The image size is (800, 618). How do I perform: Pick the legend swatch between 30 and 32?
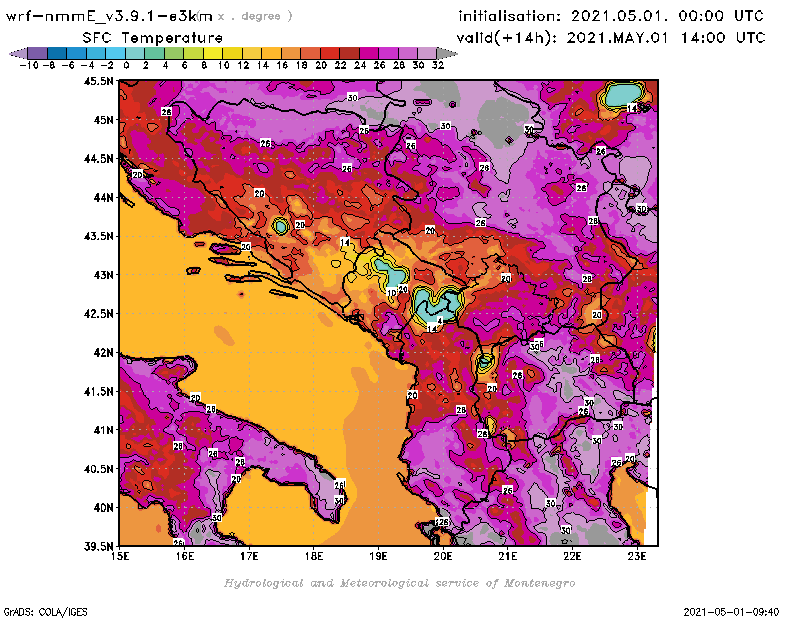point(427,53)
